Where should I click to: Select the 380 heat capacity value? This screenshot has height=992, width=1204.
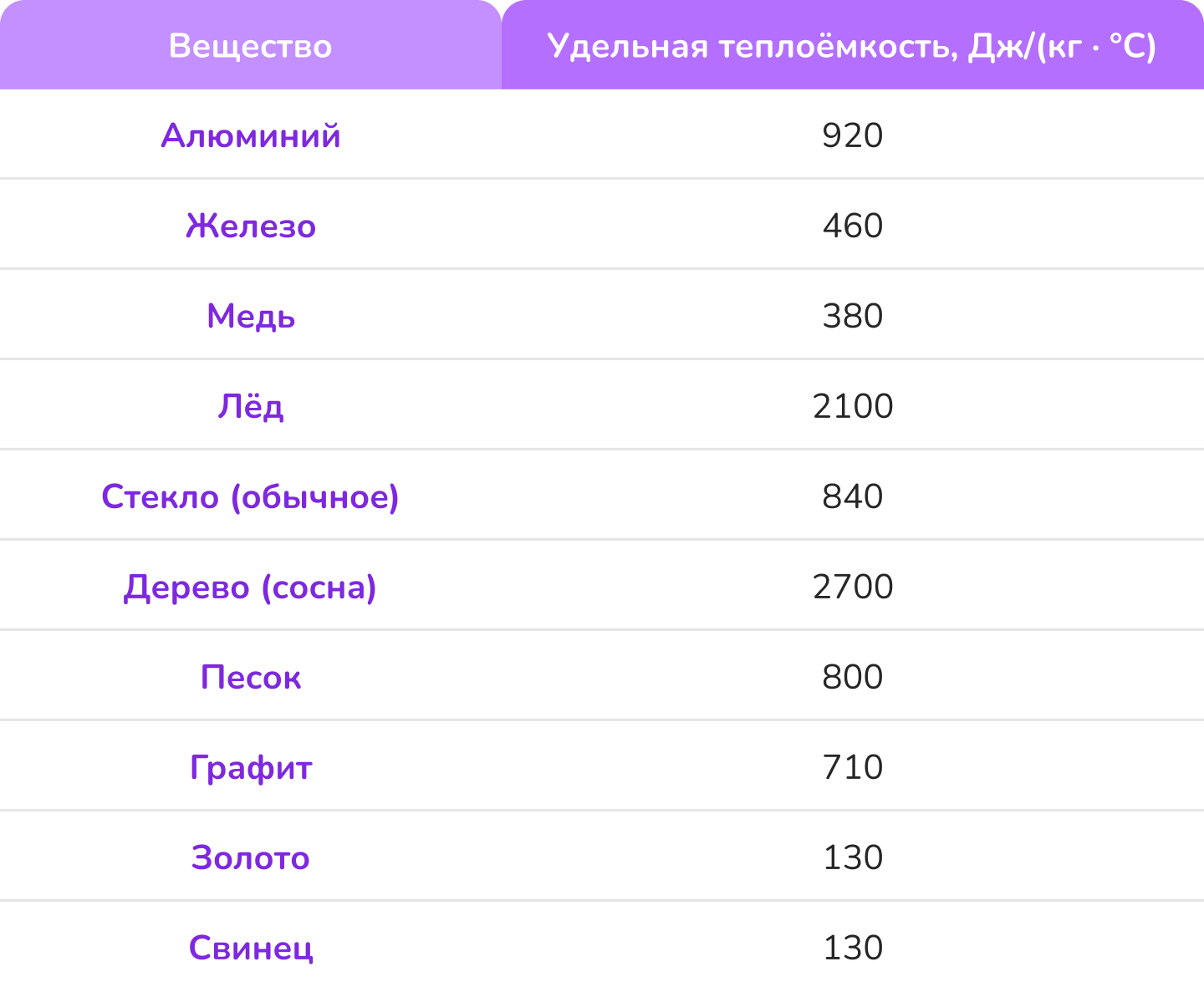click(x=852, y=316)
